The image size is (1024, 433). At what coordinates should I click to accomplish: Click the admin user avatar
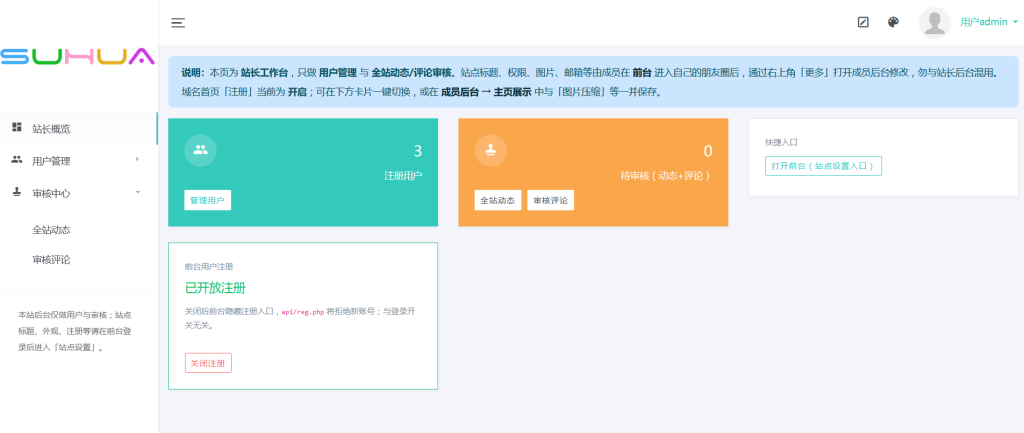tap(935, 23)
